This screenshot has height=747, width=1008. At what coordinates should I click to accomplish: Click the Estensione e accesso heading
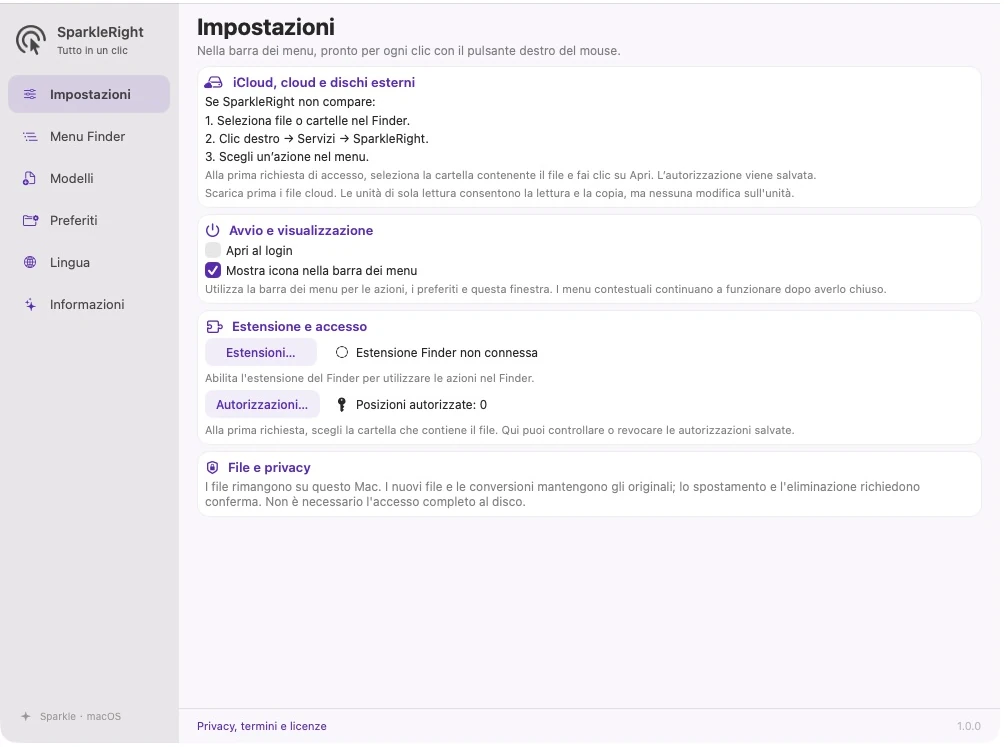(300, 327)
